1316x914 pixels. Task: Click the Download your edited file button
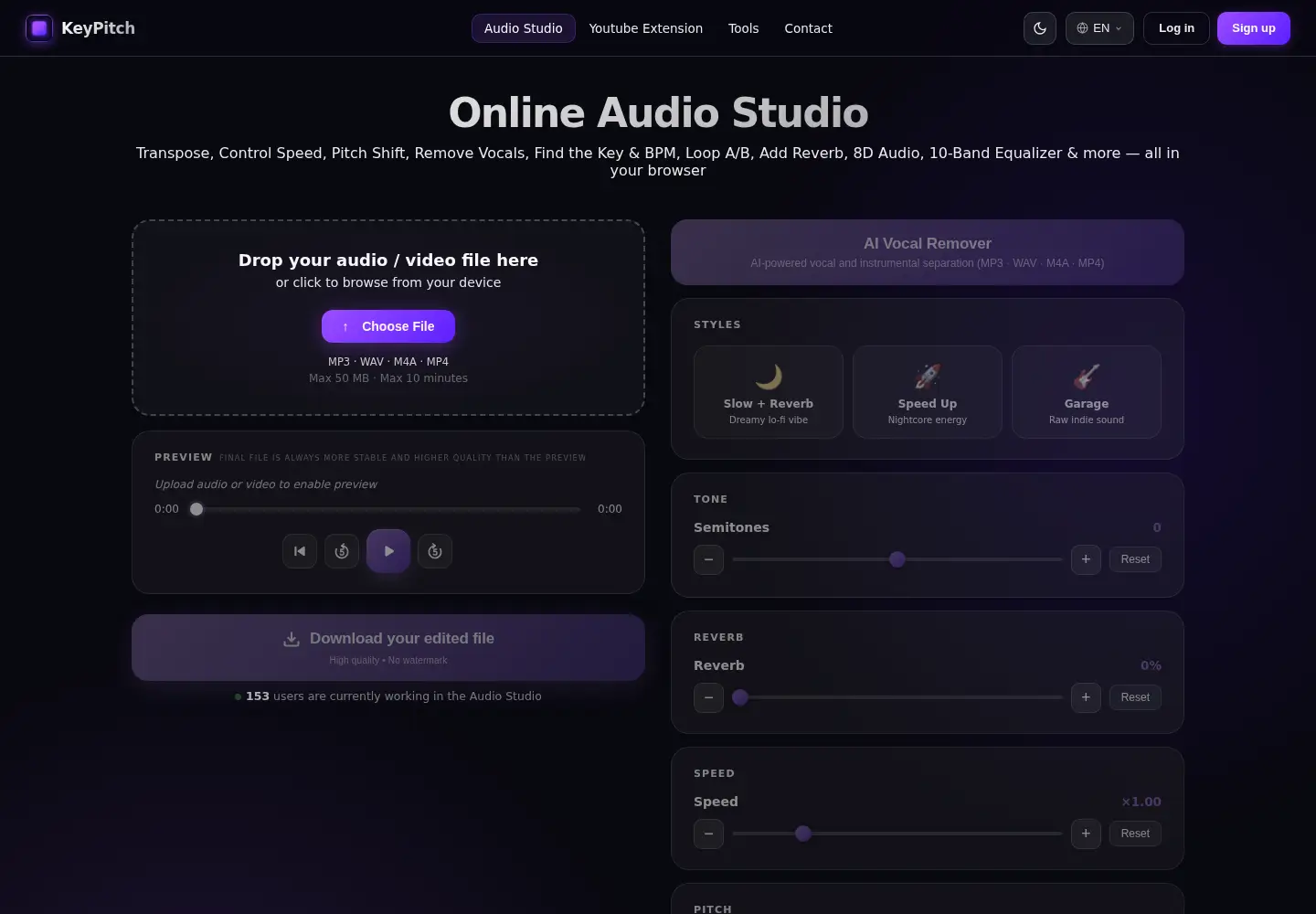388,647
